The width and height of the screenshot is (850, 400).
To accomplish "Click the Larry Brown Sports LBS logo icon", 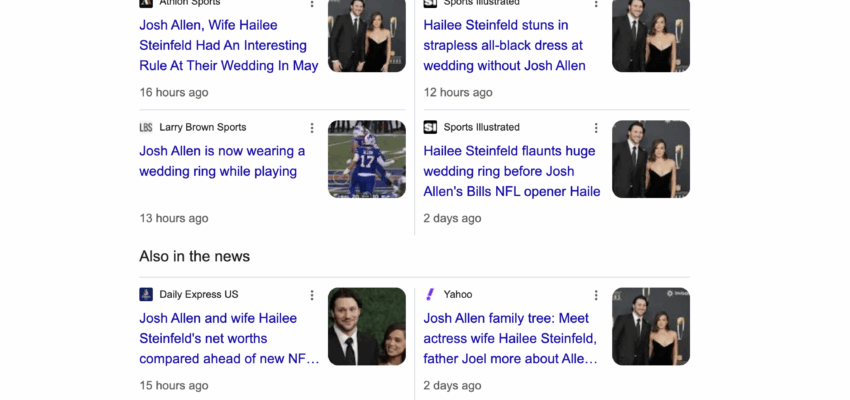I will (x=146, y=128).
